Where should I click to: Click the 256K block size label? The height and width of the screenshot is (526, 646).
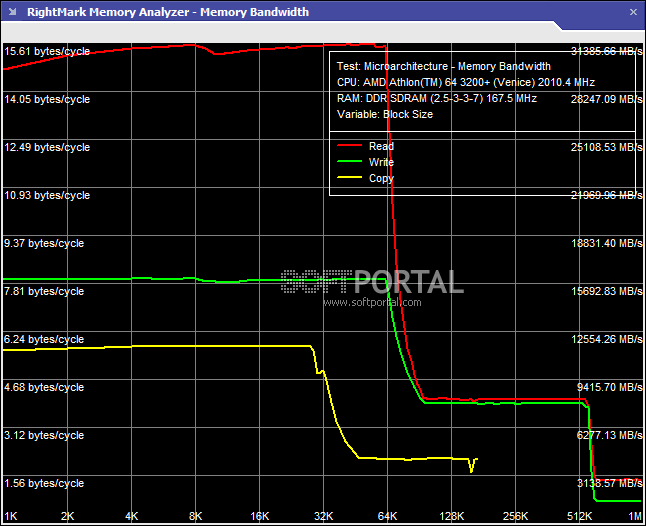[x=515, y=516]
